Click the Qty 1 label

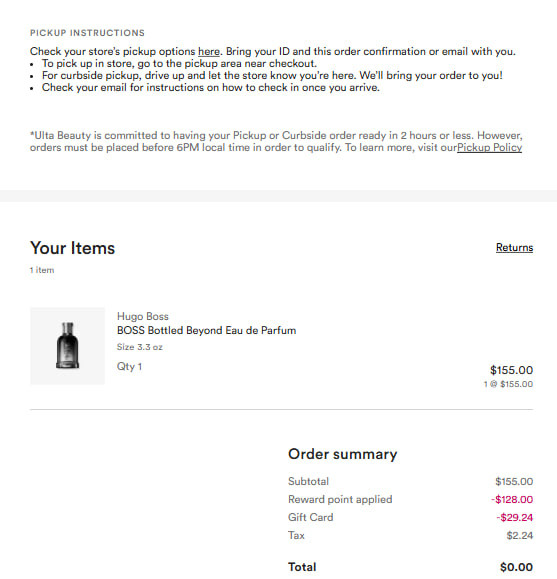click(x=129, y=366)
